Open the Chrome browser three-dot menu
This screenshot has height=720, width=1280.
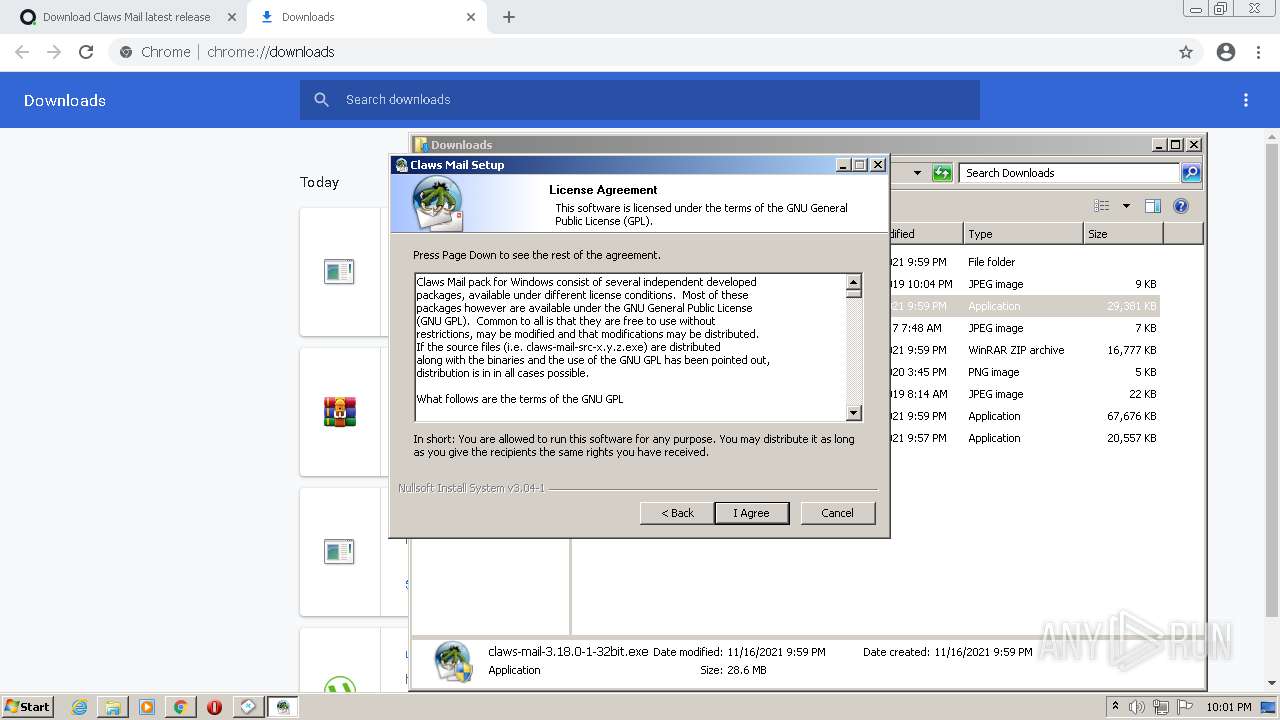click(1259, 52)
